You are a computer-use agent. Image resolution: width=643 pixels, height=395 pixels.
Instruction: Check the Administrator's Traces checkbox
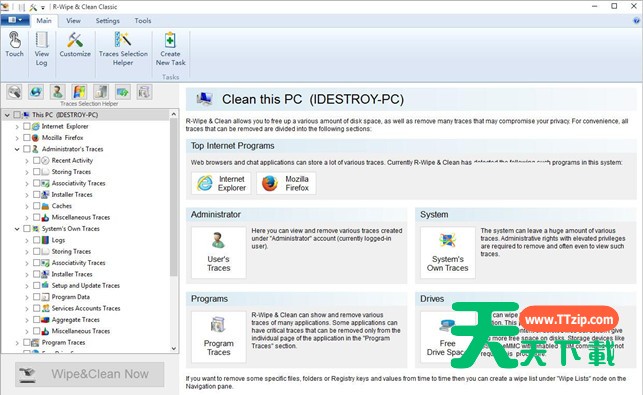(x=27, y=149)
